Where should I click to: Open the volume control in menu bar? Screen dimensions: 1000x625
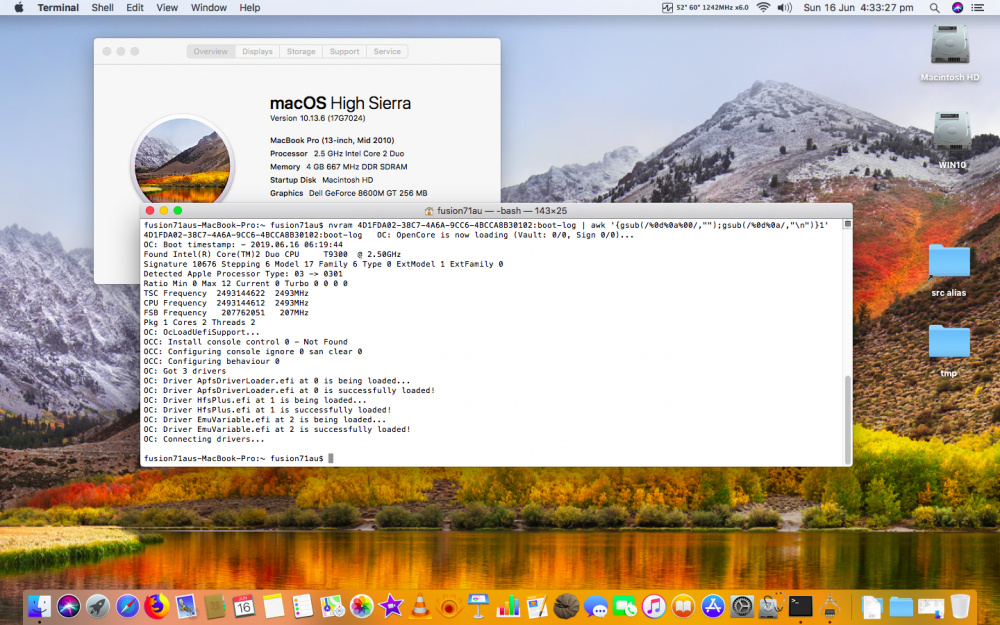(784, 8)
